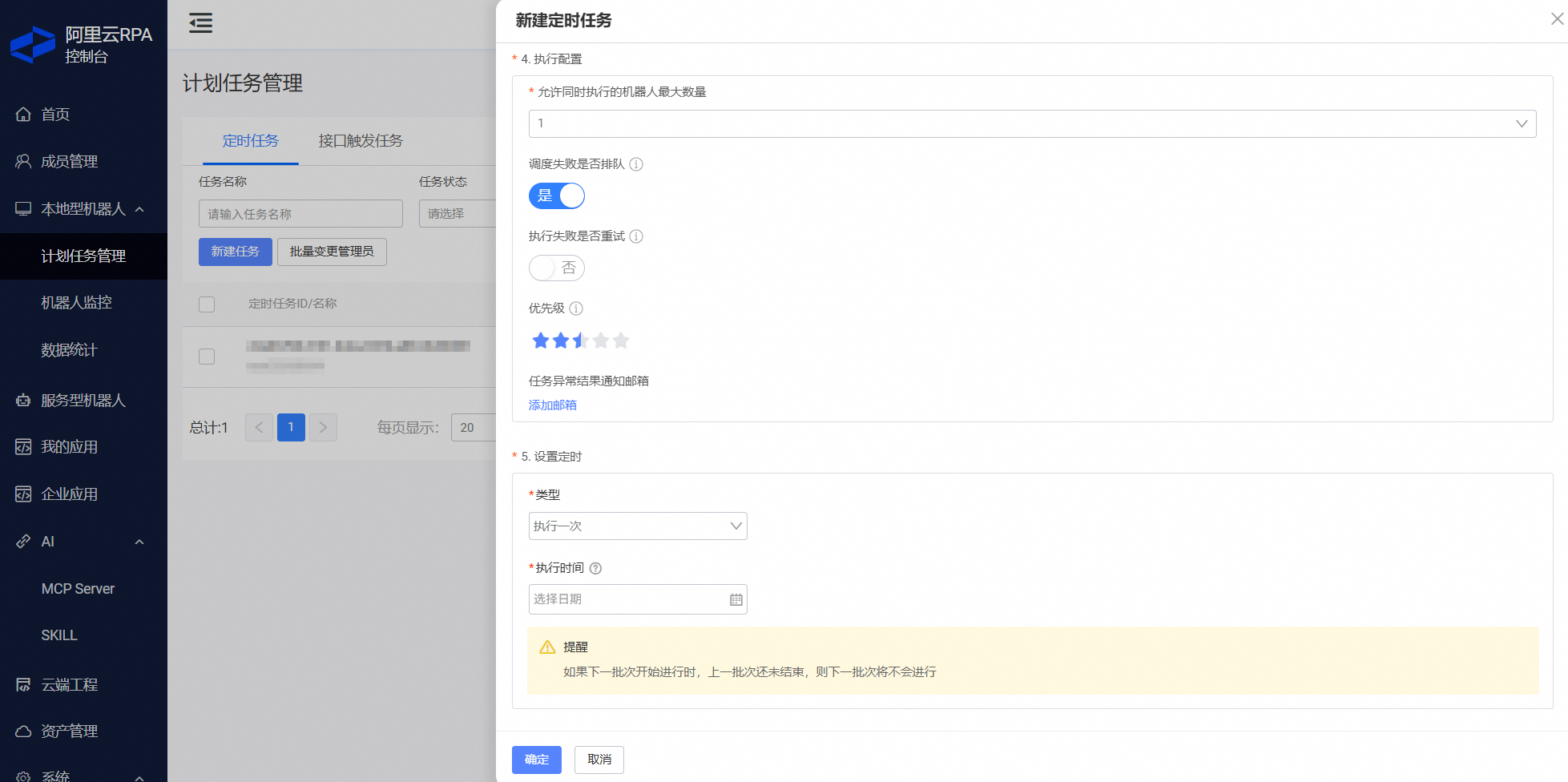Click the cloud icon beside 资产管理
Screen dimensions: 1568x782
[23, 732]
